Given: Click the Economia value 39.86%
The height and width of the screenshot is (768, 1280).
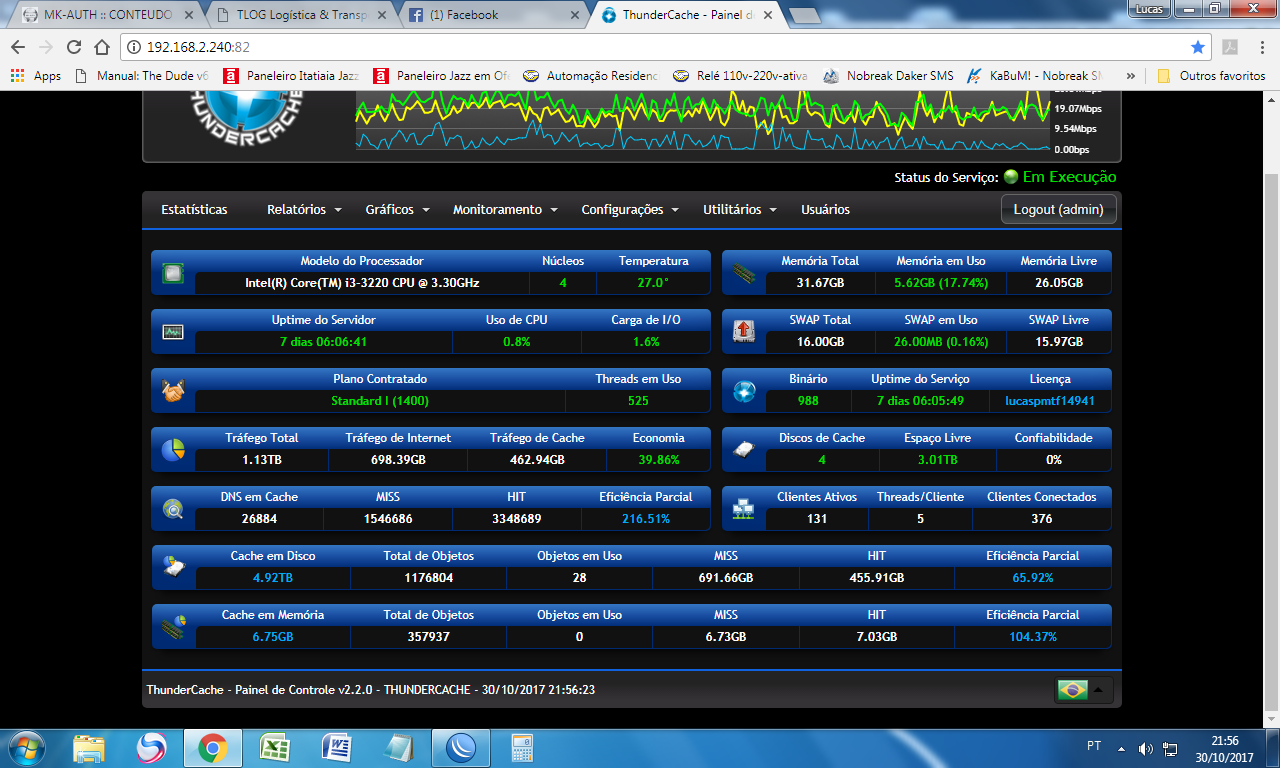Looking at the screenshot, I should click(658, 460).
